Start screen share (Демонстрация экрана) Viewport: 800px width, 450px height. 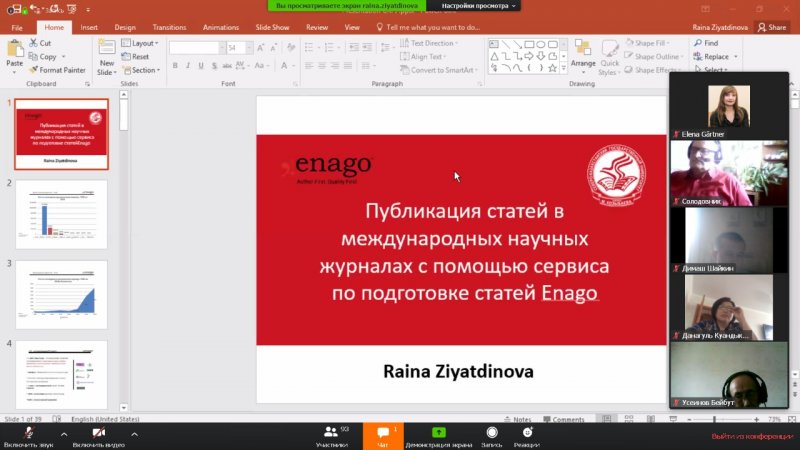(438, 436)
